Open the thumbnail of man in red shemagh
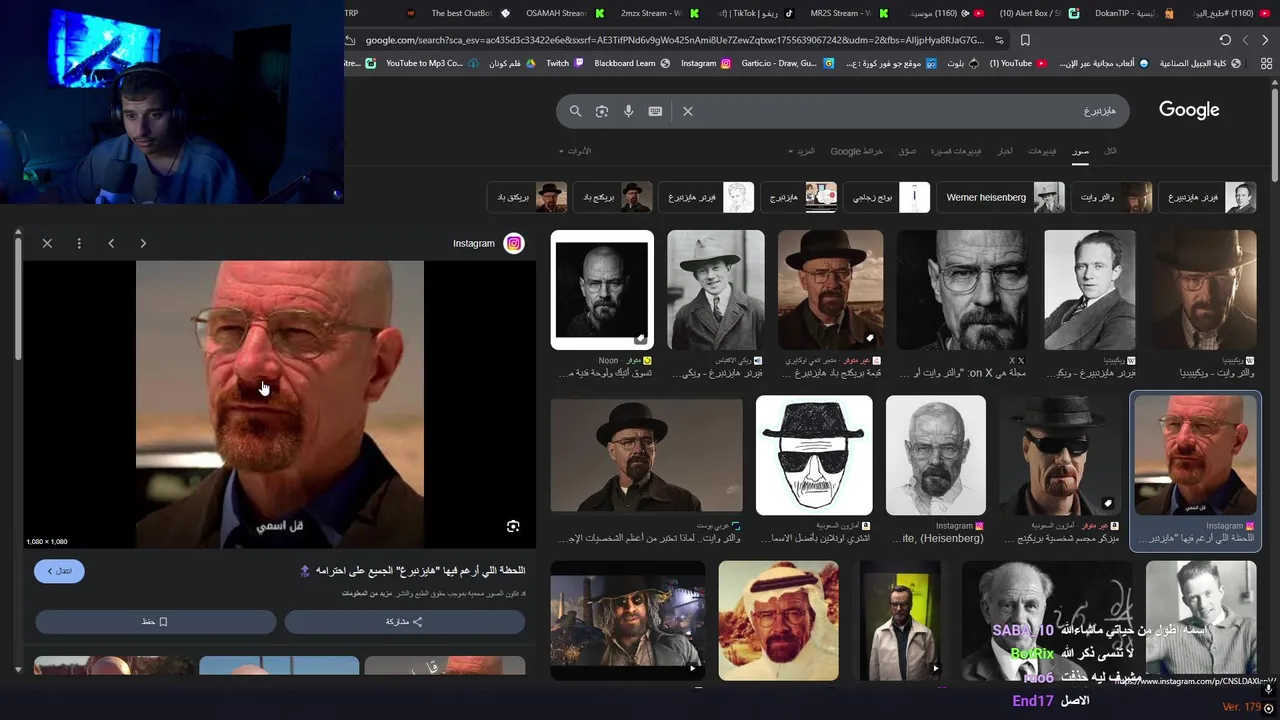Image resolution: width=1280 pixels, height=720 pixels. (778, 620)
